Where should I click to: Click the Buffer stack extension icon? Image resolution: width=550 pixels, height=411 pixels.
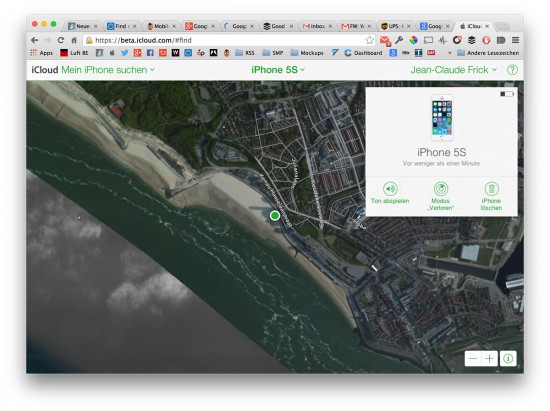click(x=472, y=40)
